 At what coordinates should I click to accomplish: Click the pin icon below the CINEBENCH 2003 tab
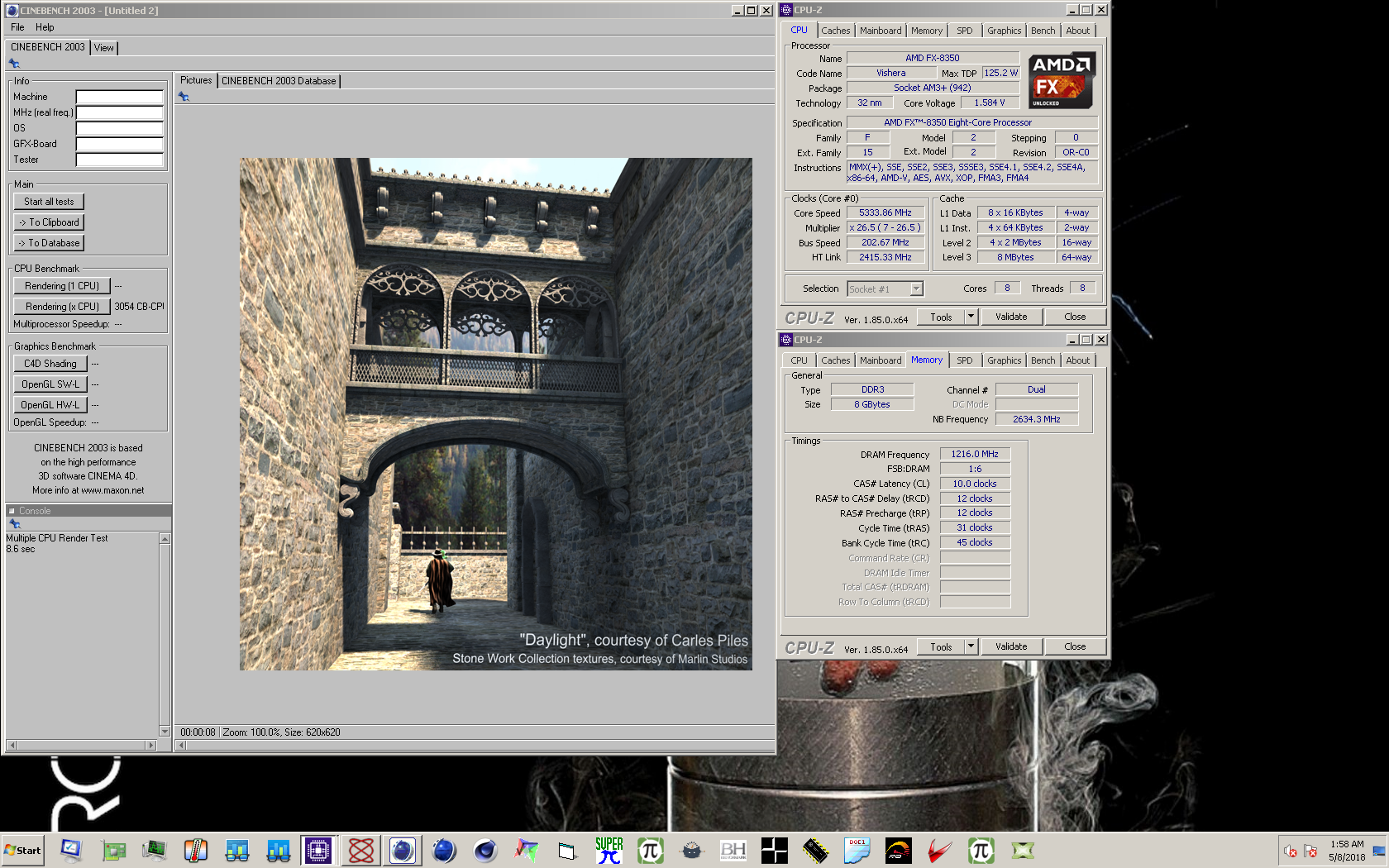pos(14,64)
